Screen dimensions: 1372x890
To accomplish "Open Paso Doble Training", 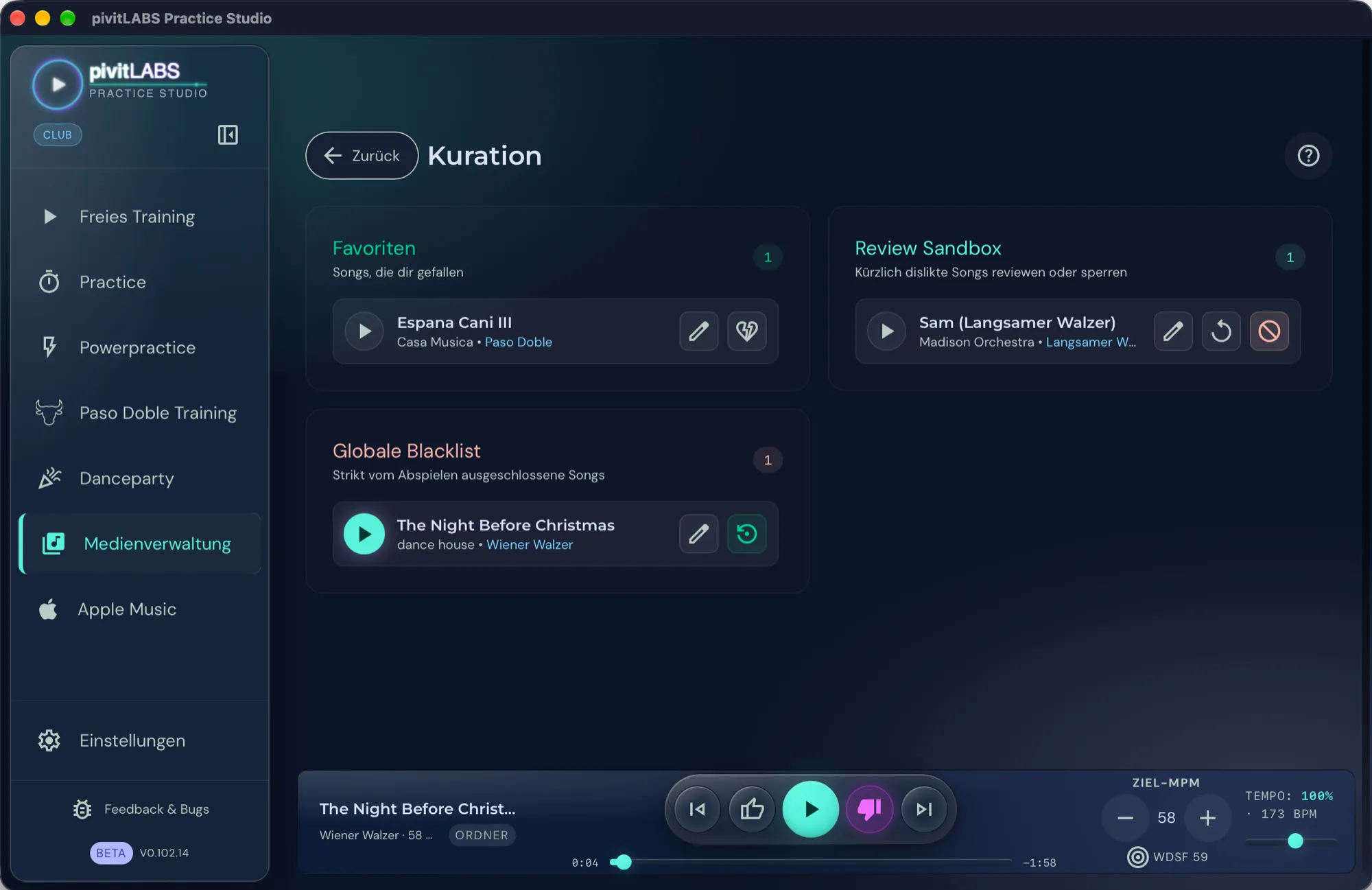I will (x=140, y=413).
